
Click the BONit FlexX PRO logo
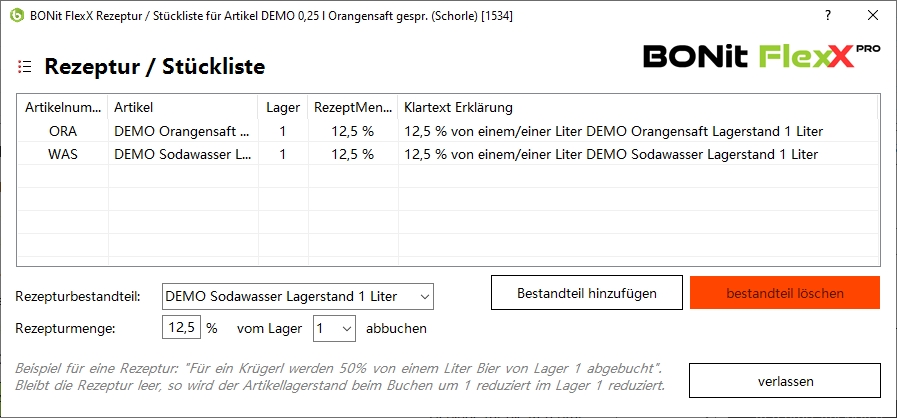tap(761, 57)
